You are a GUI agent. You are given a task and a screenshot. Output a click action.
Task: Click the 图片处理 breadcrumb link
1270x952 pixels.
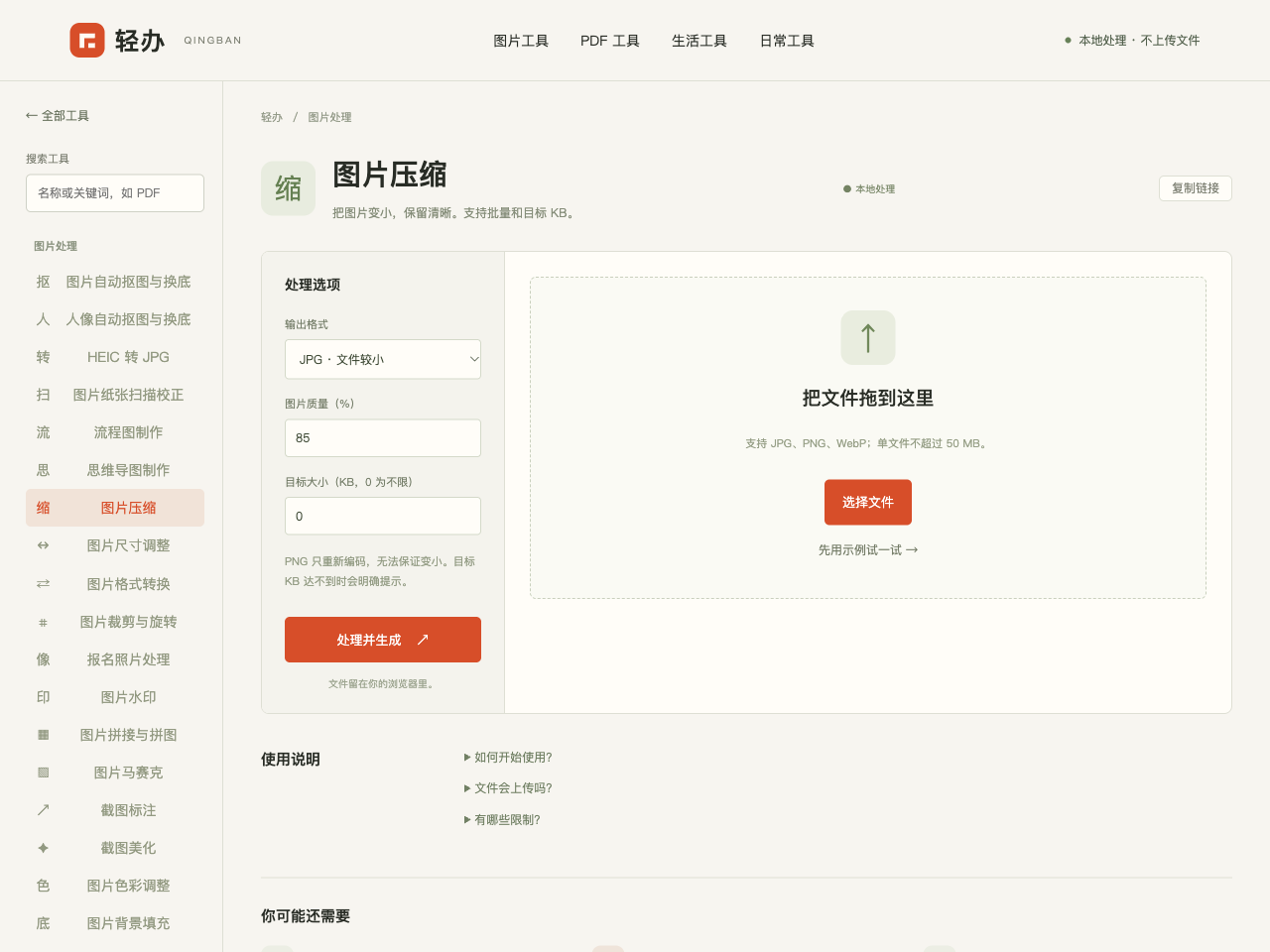coord(329,117)
